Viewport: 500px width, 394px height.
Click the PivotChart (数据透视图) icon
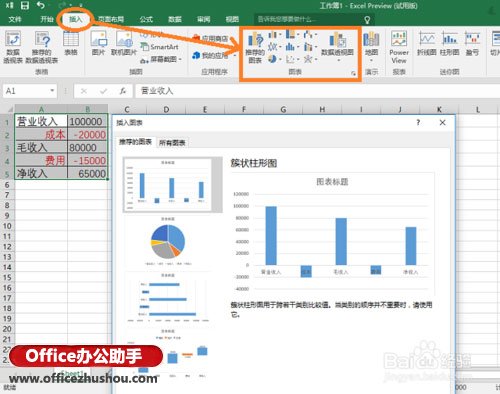click(x=337, y=43)
